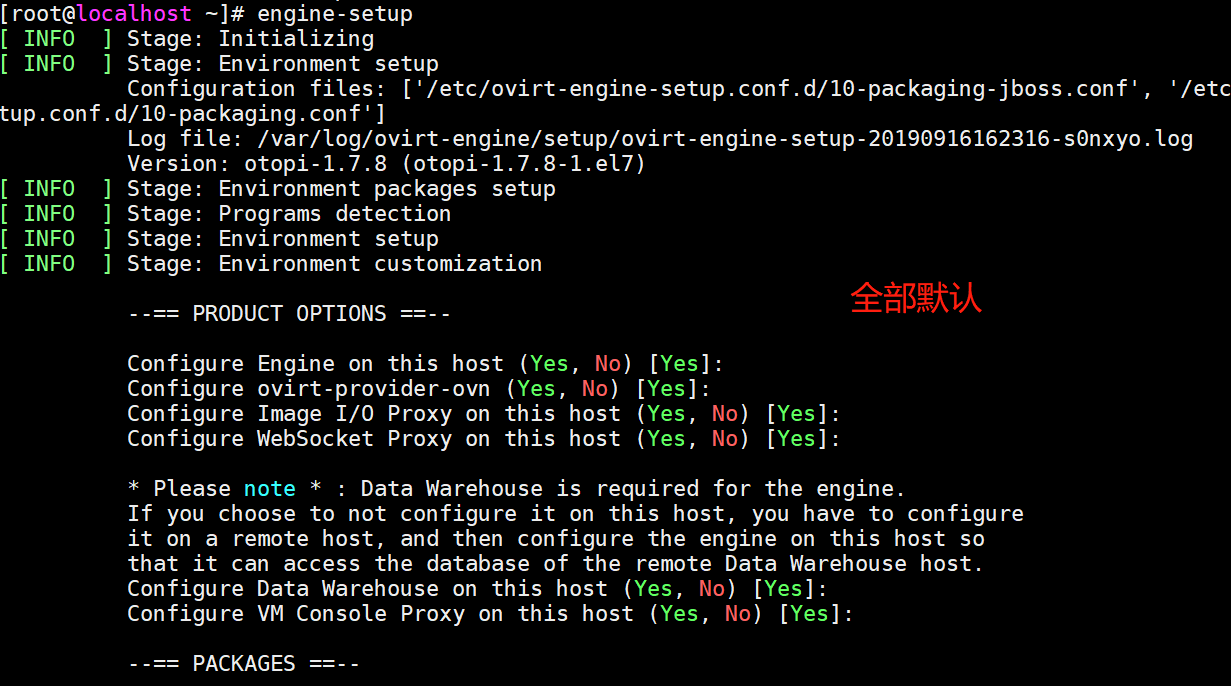Click No option for ovirt-provider-ovn prompt
Screen dimensions: 1231x686
(x=595, y=389)
